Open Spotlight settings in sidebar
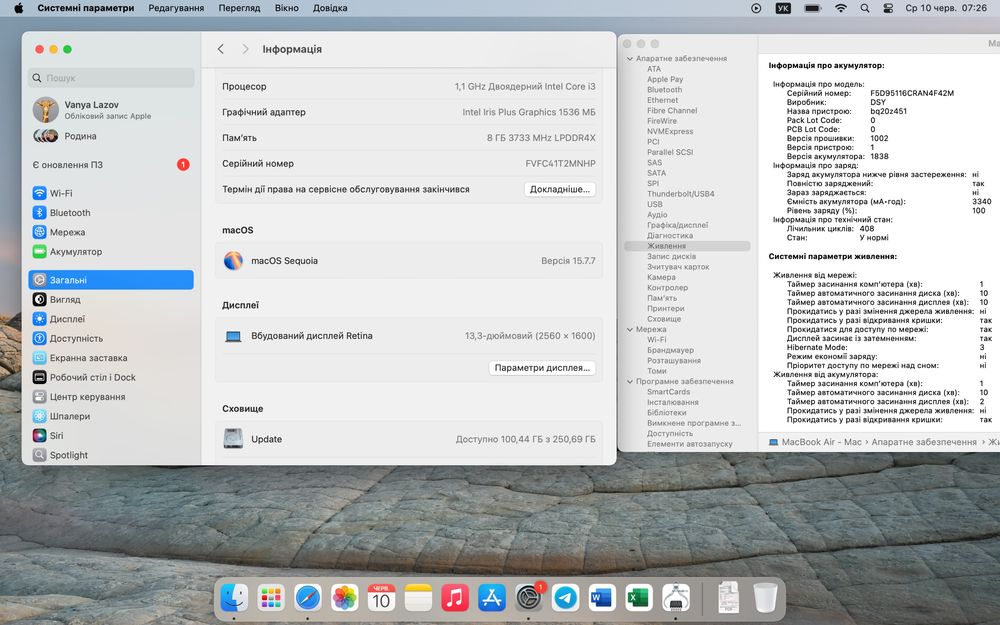Screen dimensions: 1000x625 click(x=111, y=455)
